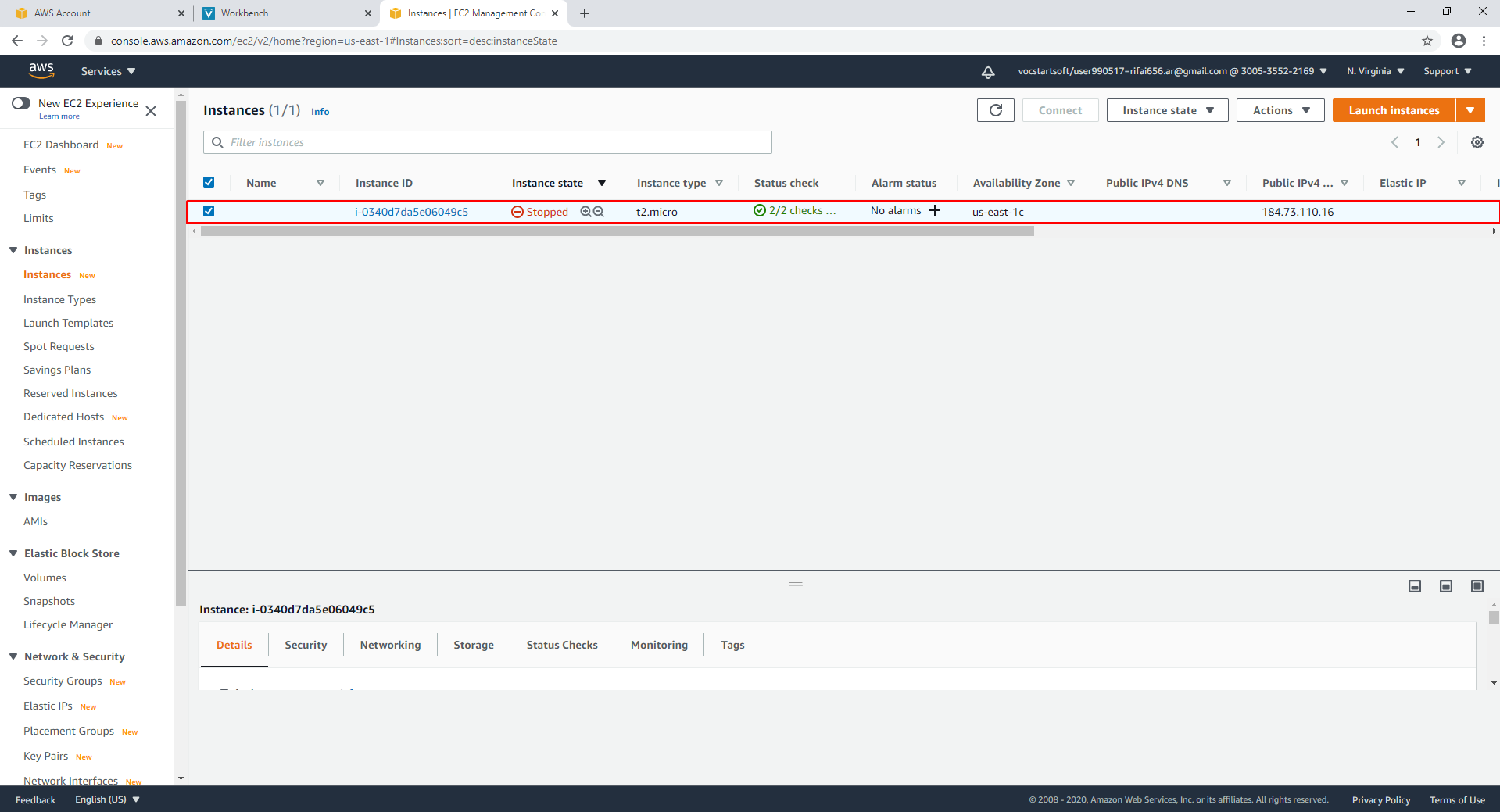Open Security Groups sidebar link
Screen dimensions: 1500x812
[63, 681]
